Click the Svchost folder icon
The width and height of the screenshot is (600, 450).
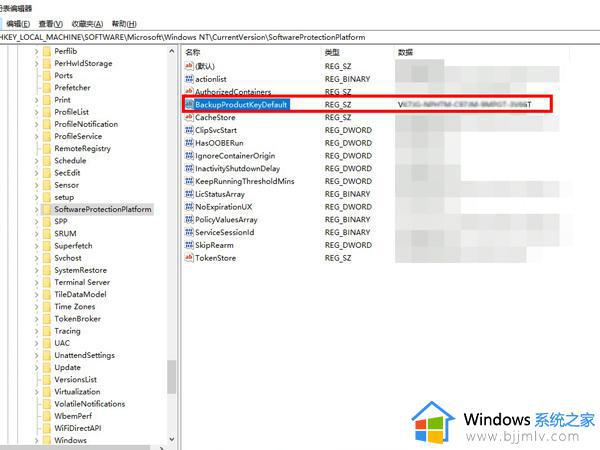47,258
